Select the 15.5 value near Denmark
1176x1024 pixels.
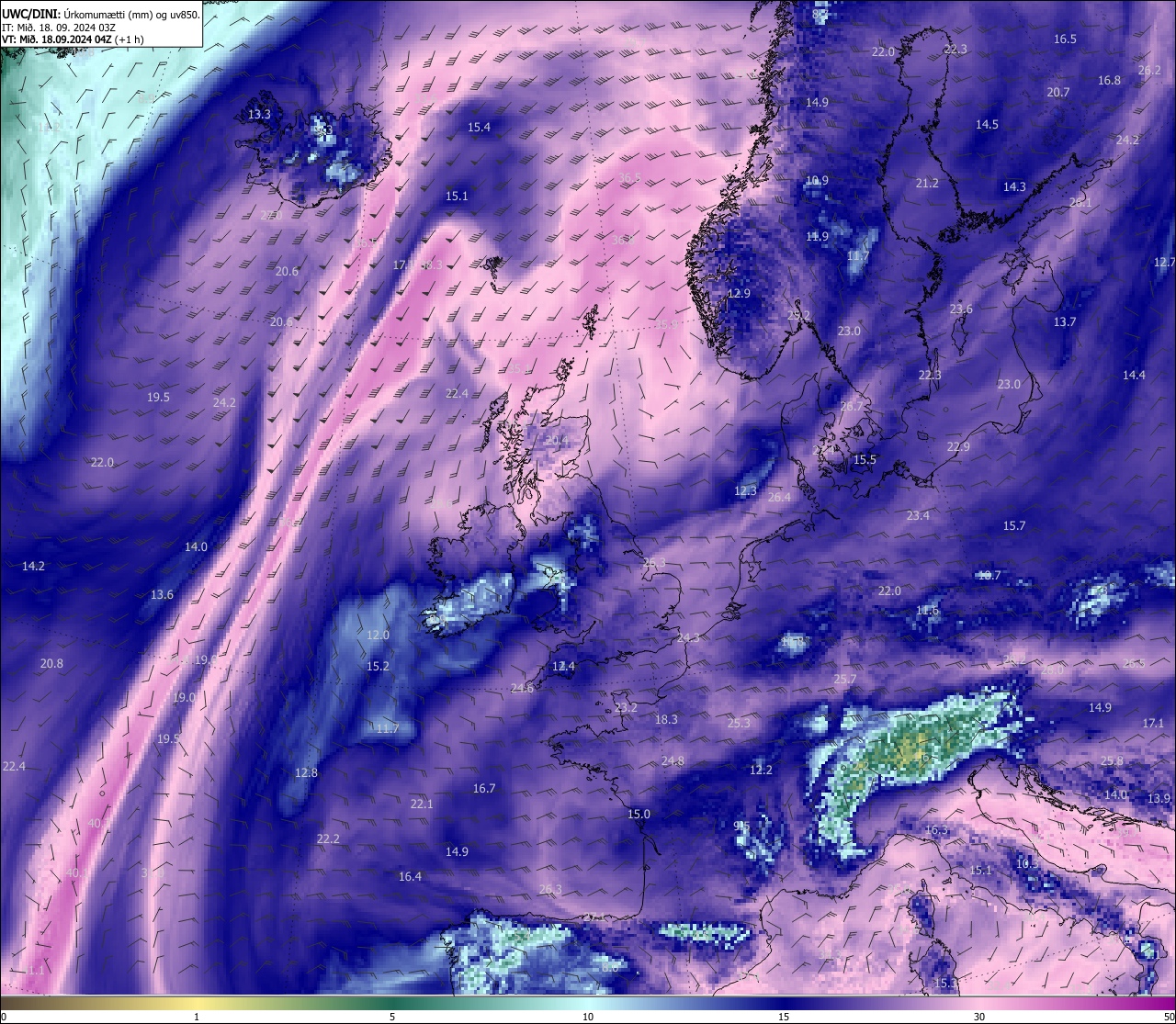(x=865, y=460)
